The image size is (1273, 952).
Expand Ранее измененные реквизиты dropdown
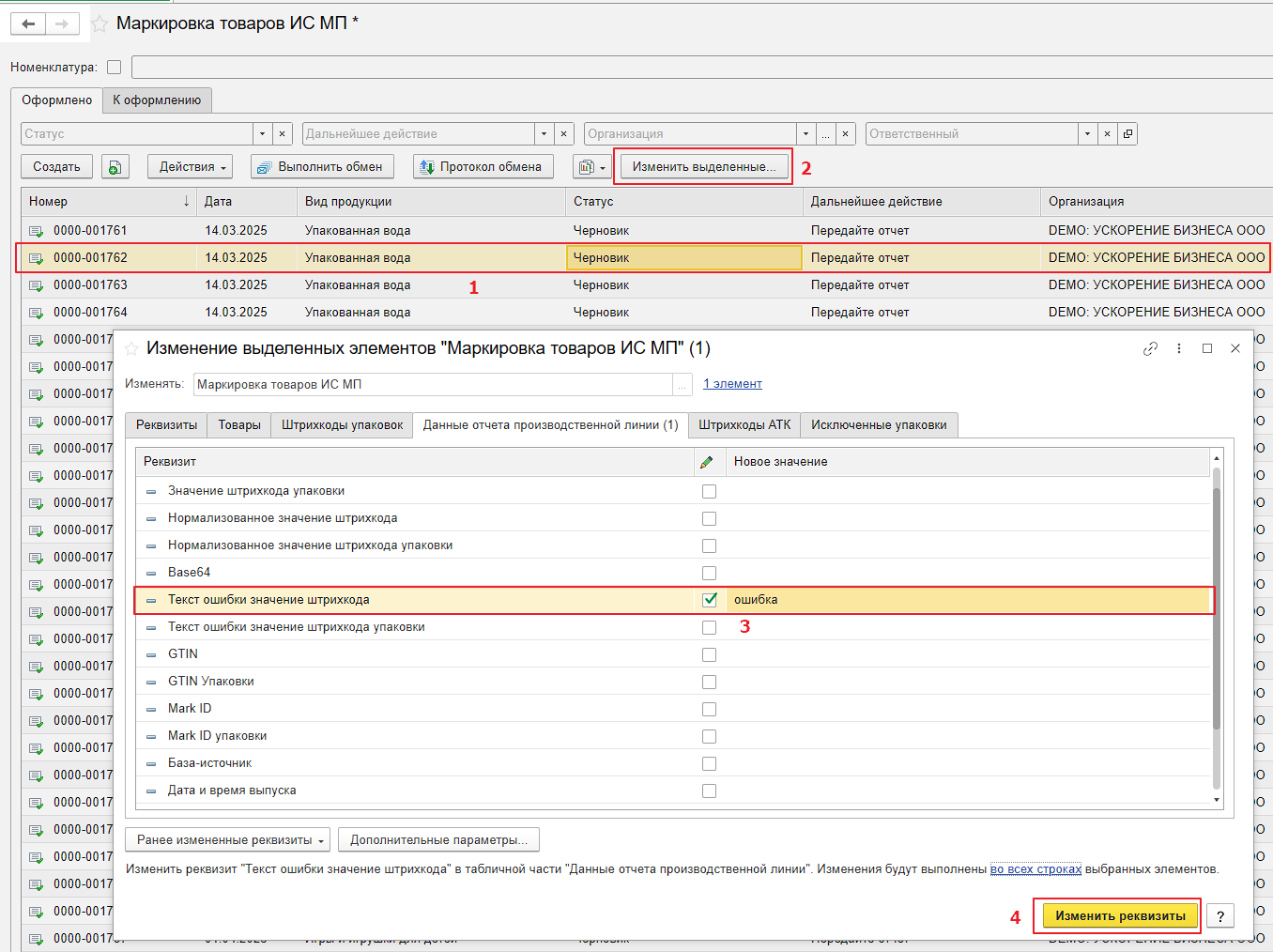pos(228,840)
